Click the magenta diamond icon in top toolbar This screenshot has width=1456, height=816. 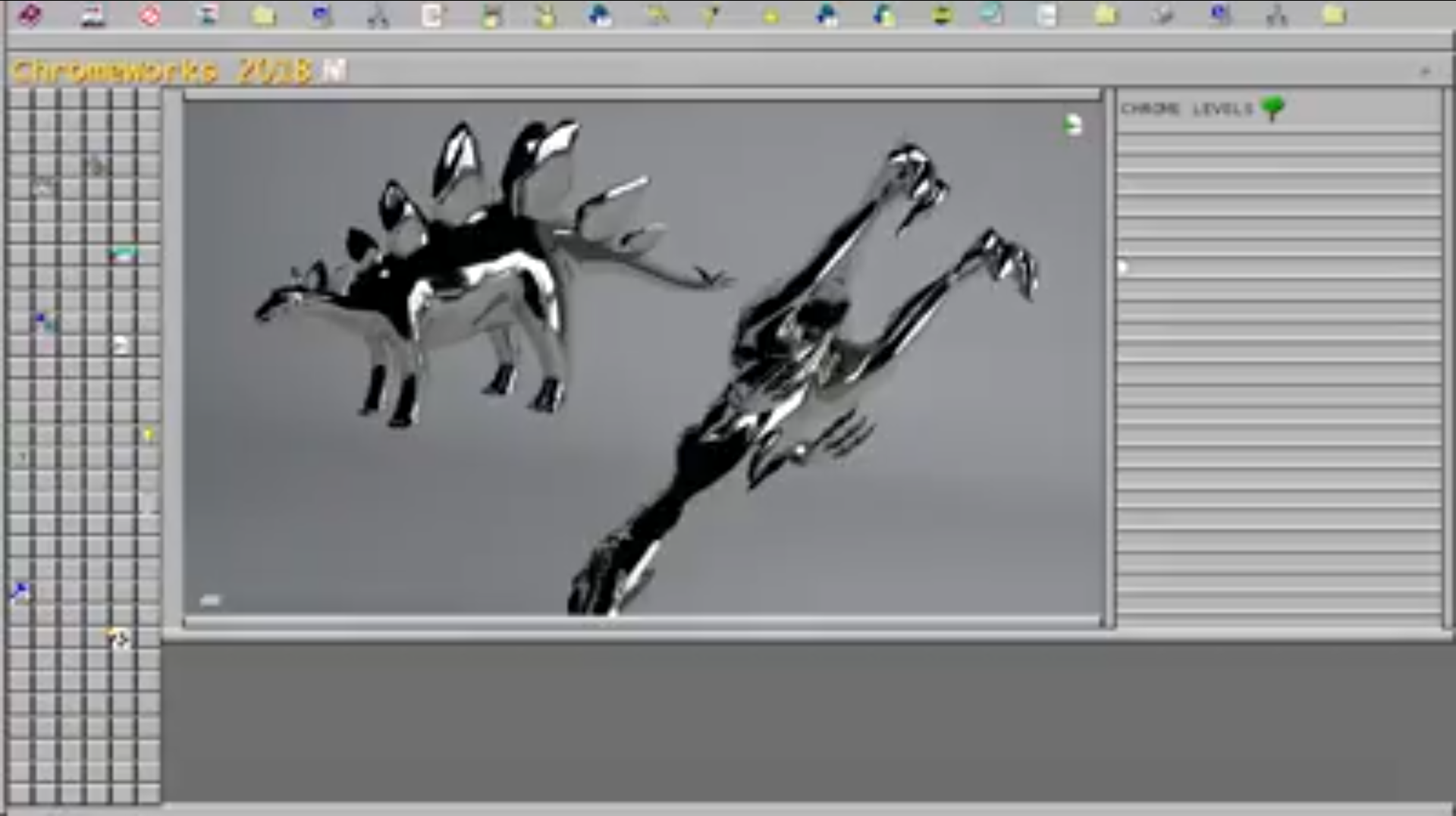[x=30, y=14]
